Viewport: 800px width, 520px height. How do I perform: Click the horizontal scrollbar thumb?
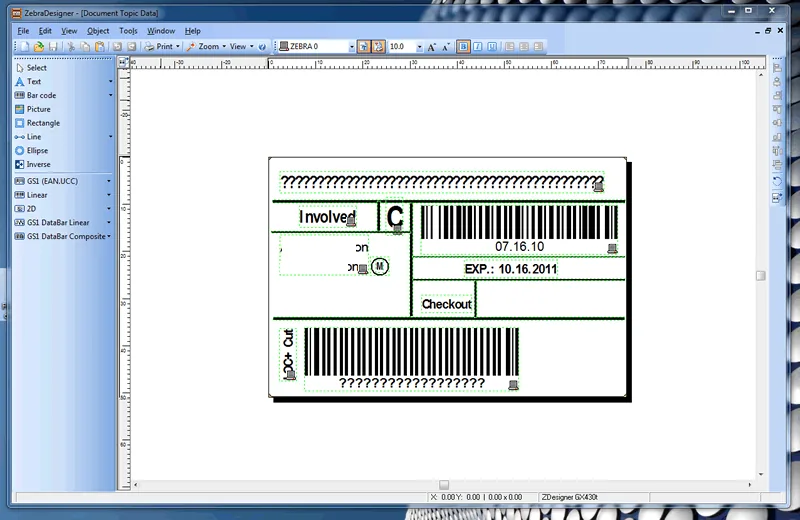pyautogui.click(x=444, y=485)
